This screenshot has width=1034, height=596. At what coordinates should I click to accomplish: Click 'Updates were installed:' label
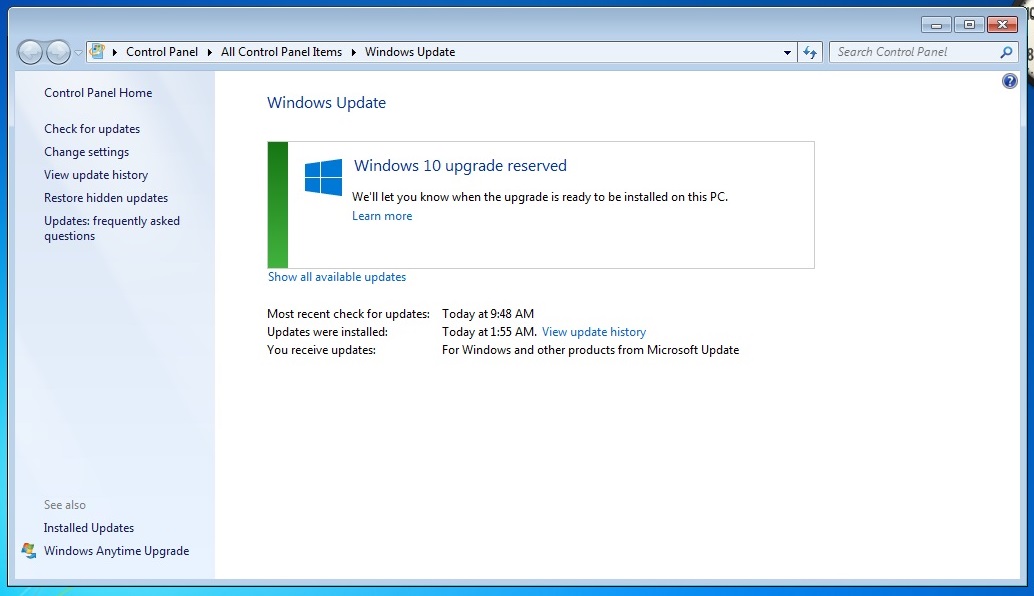click(x=327, y=332)
